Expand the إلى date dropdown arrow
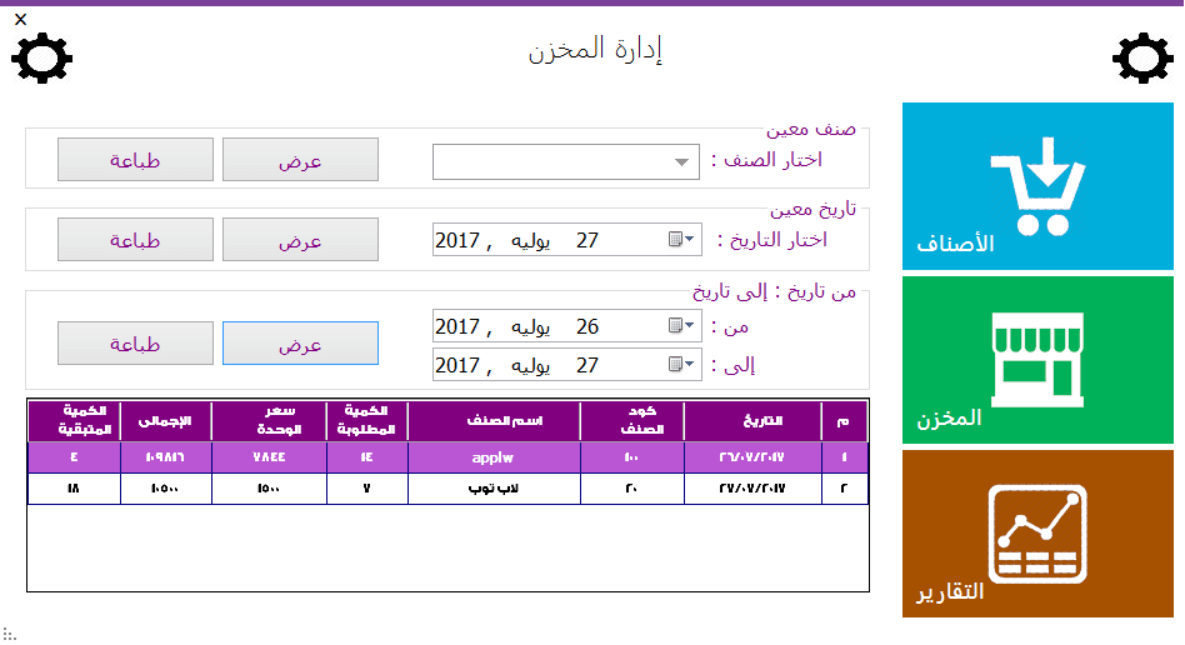This screenshot has height=645, width=1185. point(691,364)
